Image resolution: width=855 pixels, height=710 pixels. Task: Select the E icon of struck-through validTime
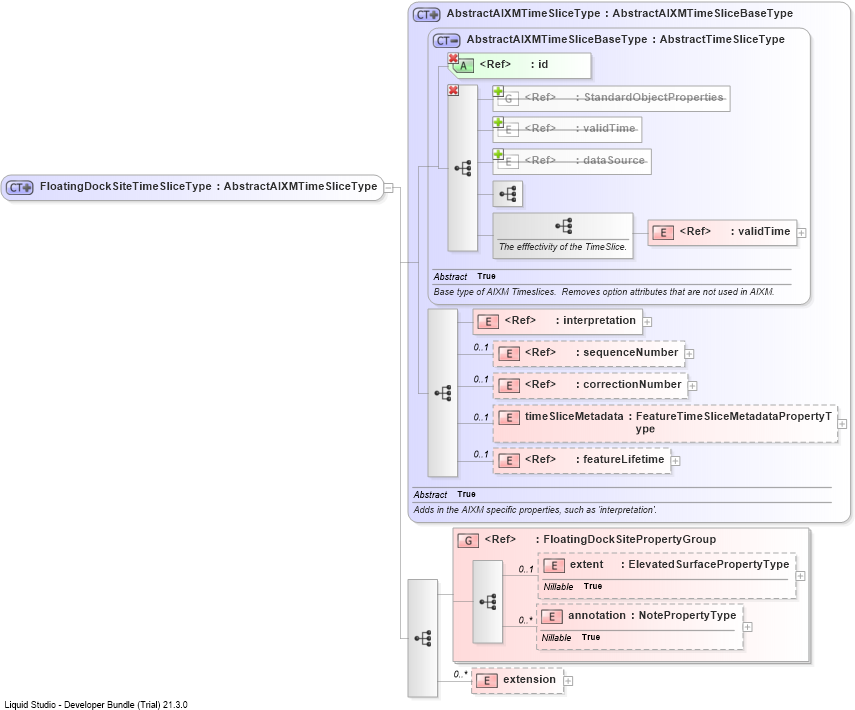coord(508,130)
